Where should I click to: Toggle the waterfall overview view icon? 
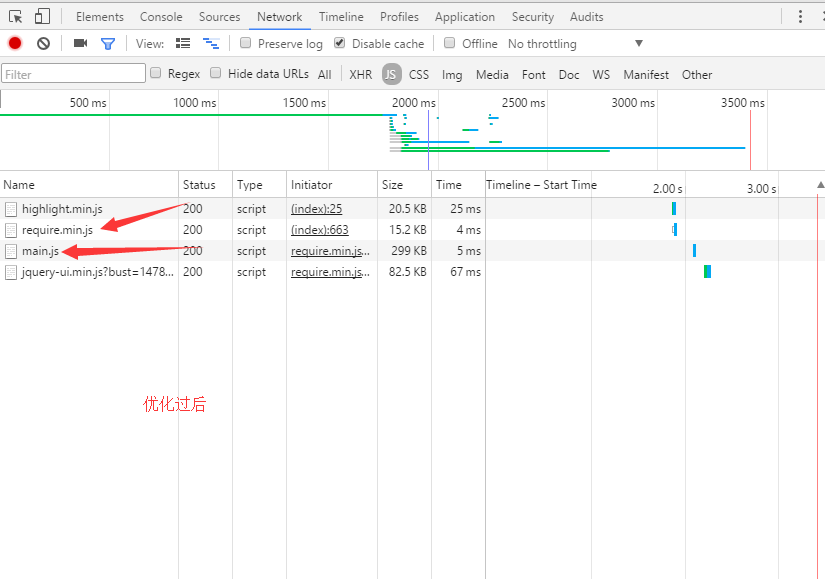[211, 44]
